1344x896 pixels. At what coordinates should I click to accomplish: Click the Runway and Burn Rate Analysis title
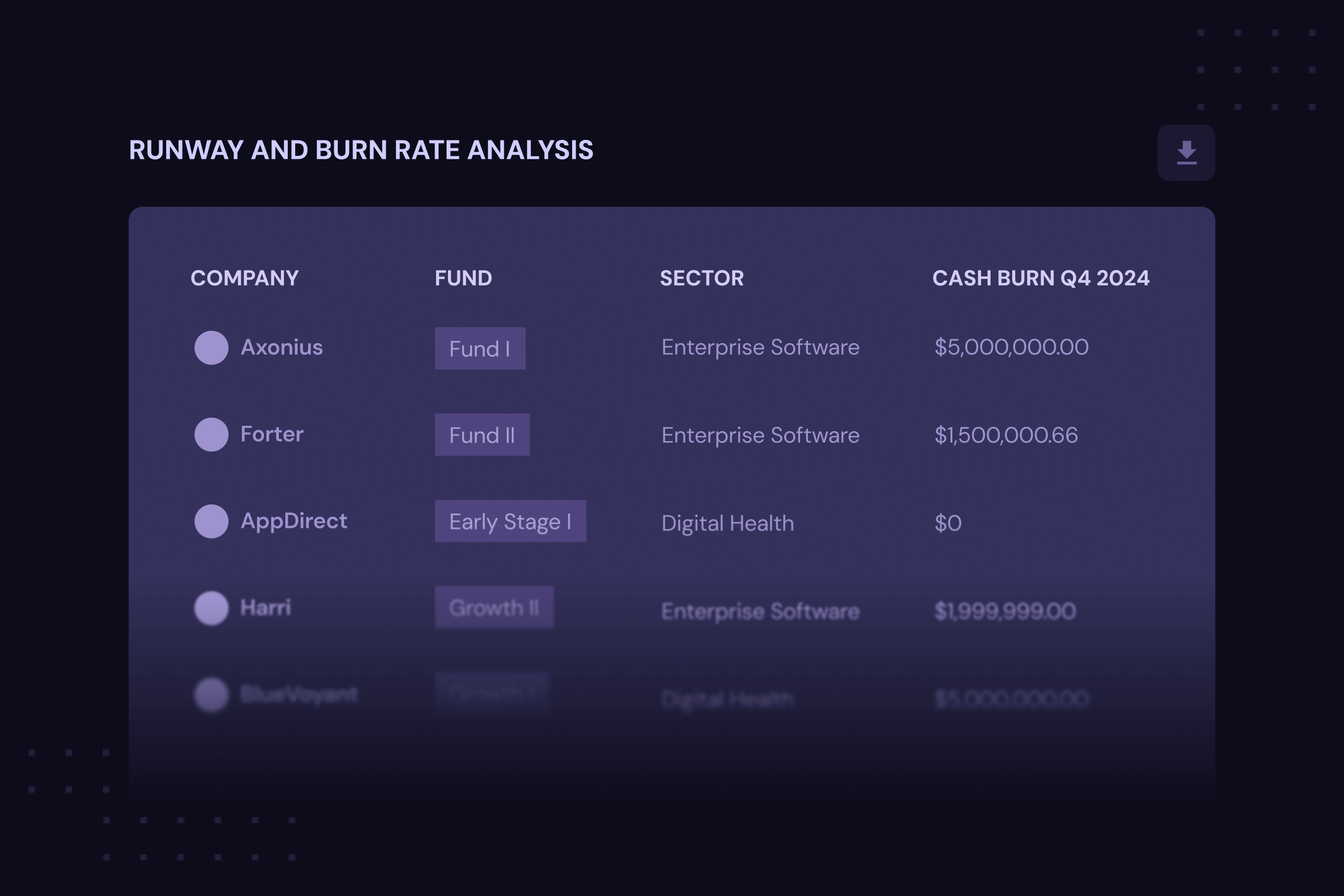[x=361, y=150]
